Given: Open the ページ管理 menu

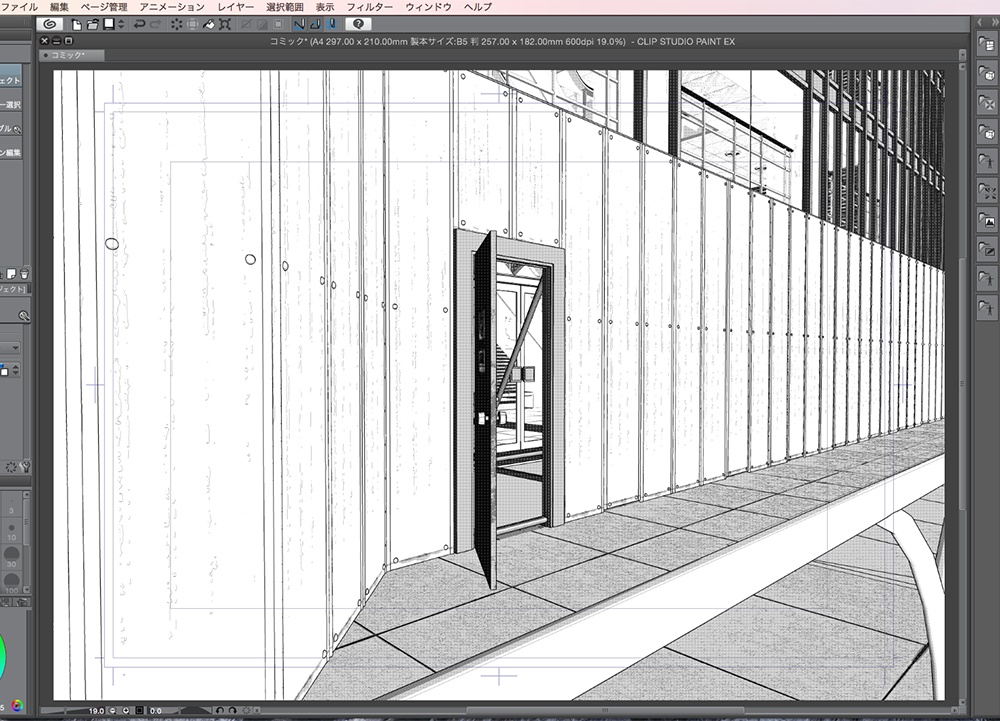Looking at the screenshot, I should [104, 7].
